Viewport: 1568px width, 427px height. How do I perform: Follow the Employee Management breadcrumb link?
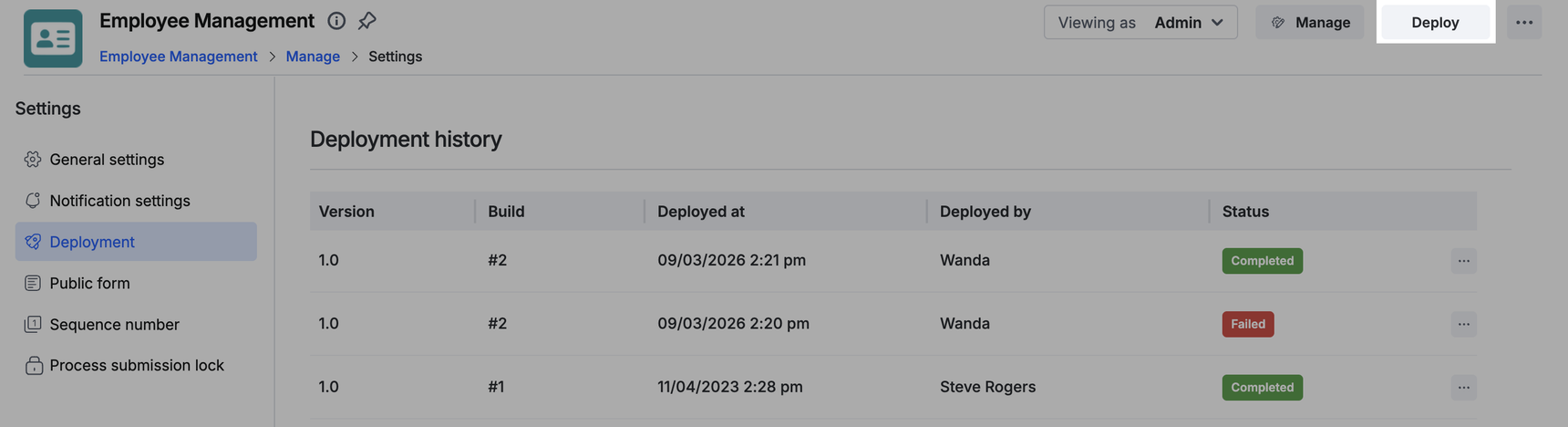coord(179,57)
